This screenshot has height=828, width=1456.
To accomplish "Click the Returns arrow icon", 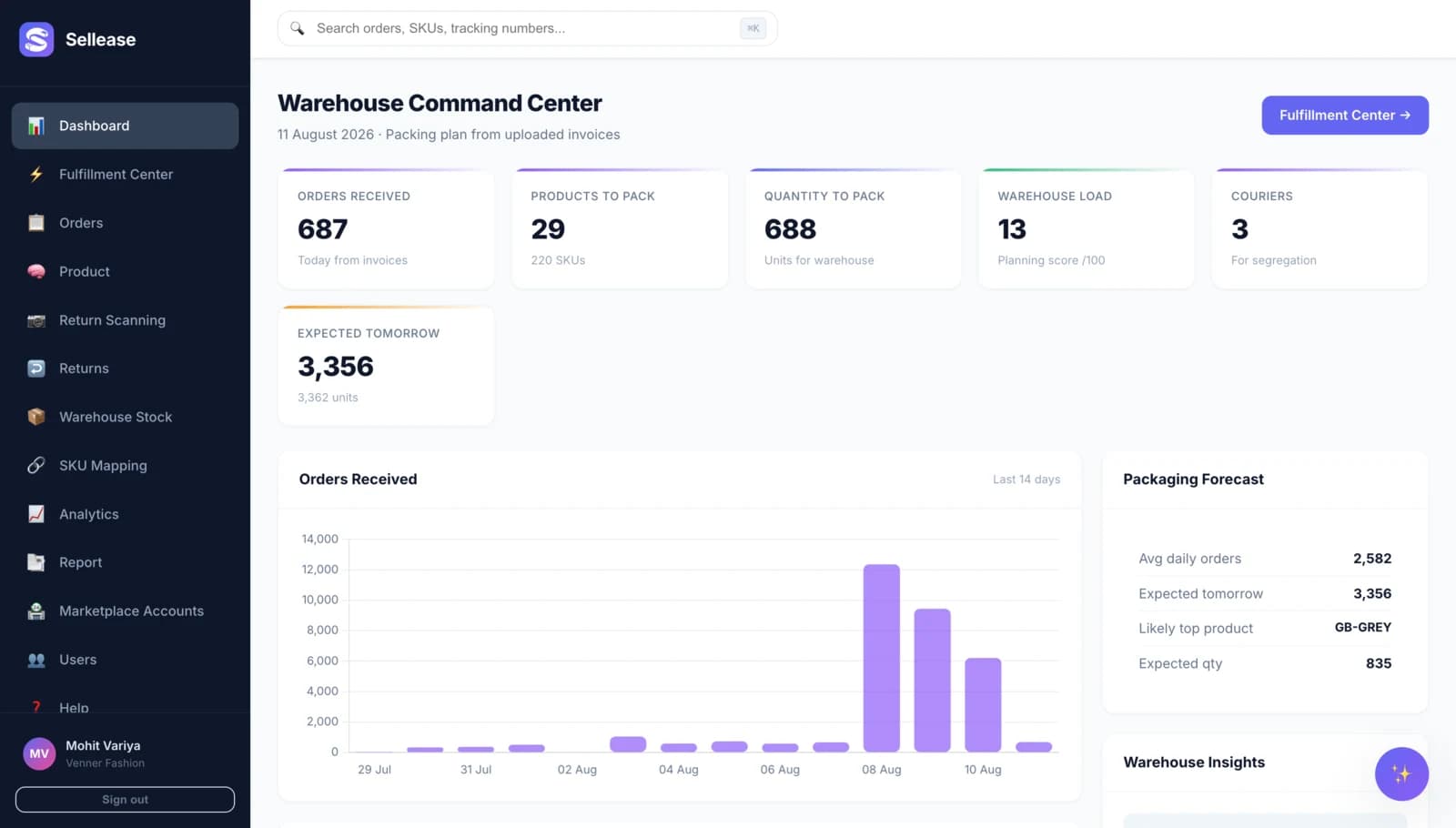I will (36, 369).
